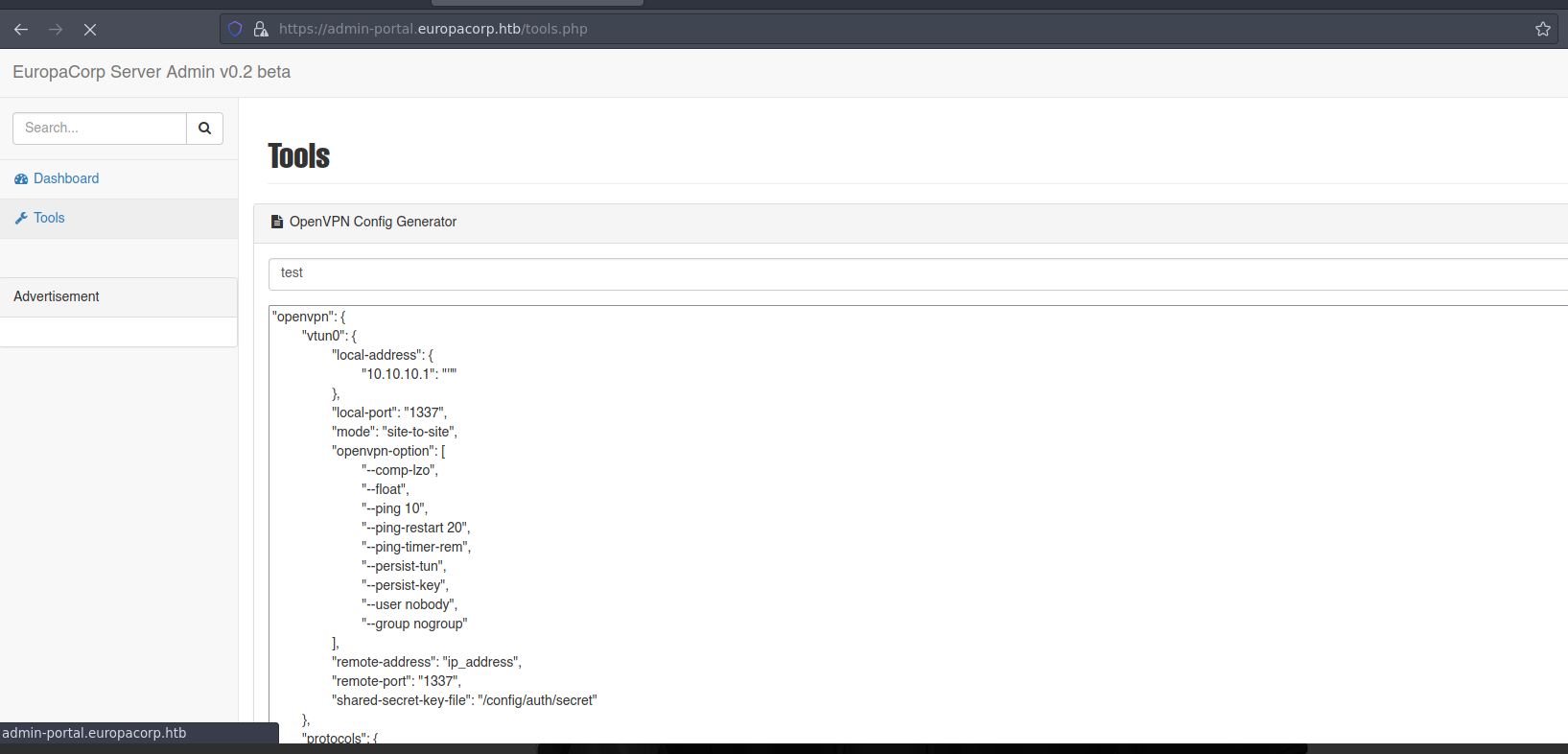The width and height of the screenshot is (1568, 754).
Task: Open the Dashboard sidebar link
Action: click(66, 178)
